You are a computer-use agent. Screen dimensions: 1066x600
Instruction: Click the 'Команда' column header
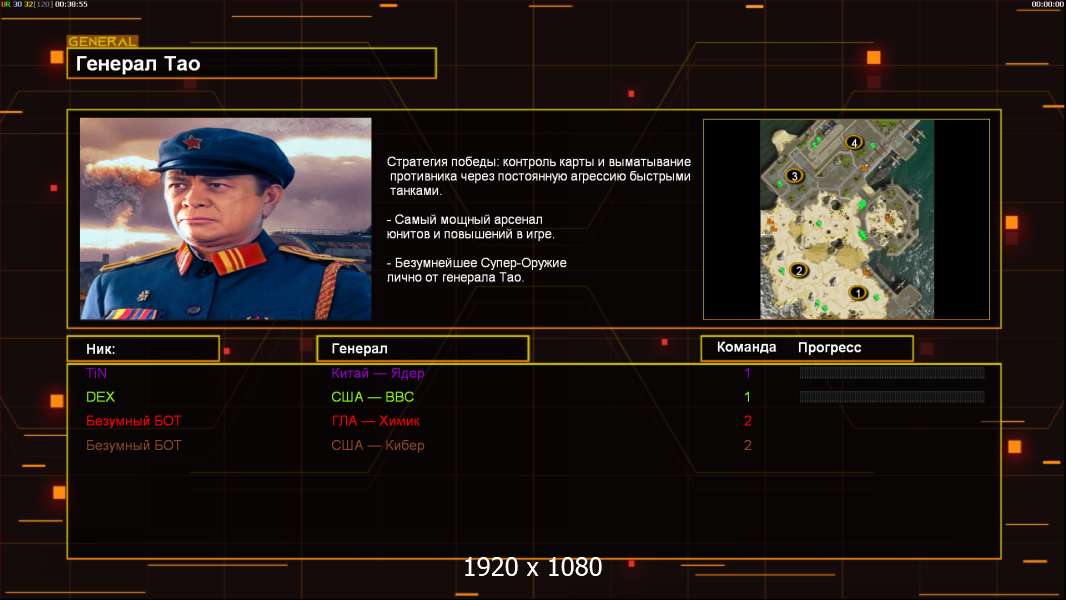(746, 347)
